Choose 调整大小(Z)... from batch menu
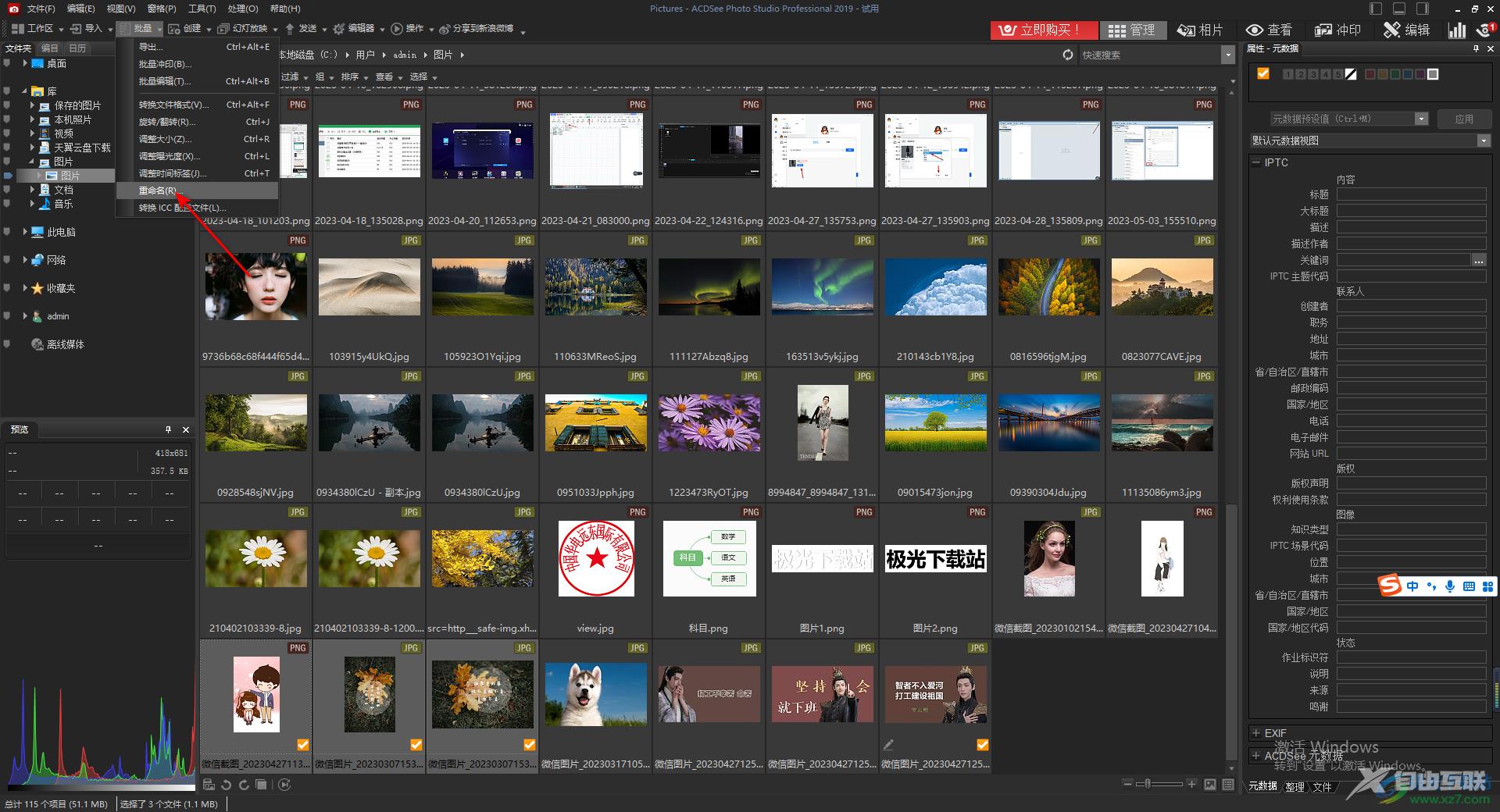Image resolution: width=1500 pixels, height=812 pixels. point(197,139)
